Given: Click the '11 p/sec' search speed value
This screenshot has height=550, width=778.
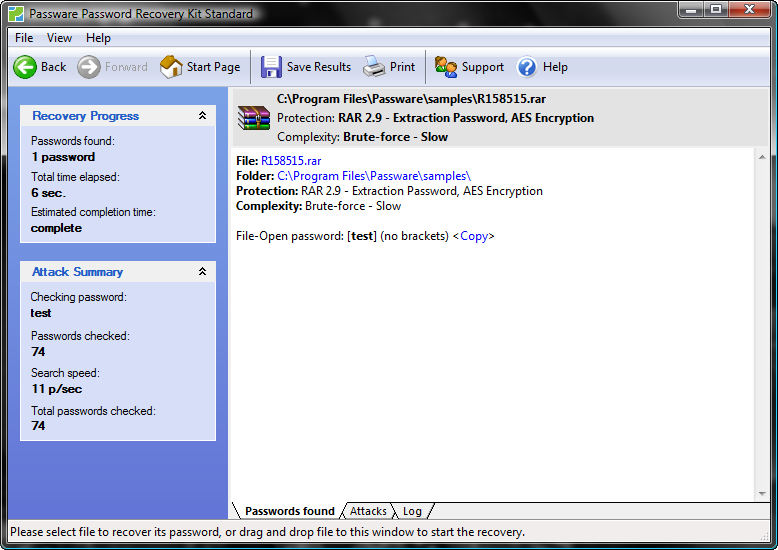Looking at the screenshot, I should point(57,389).
